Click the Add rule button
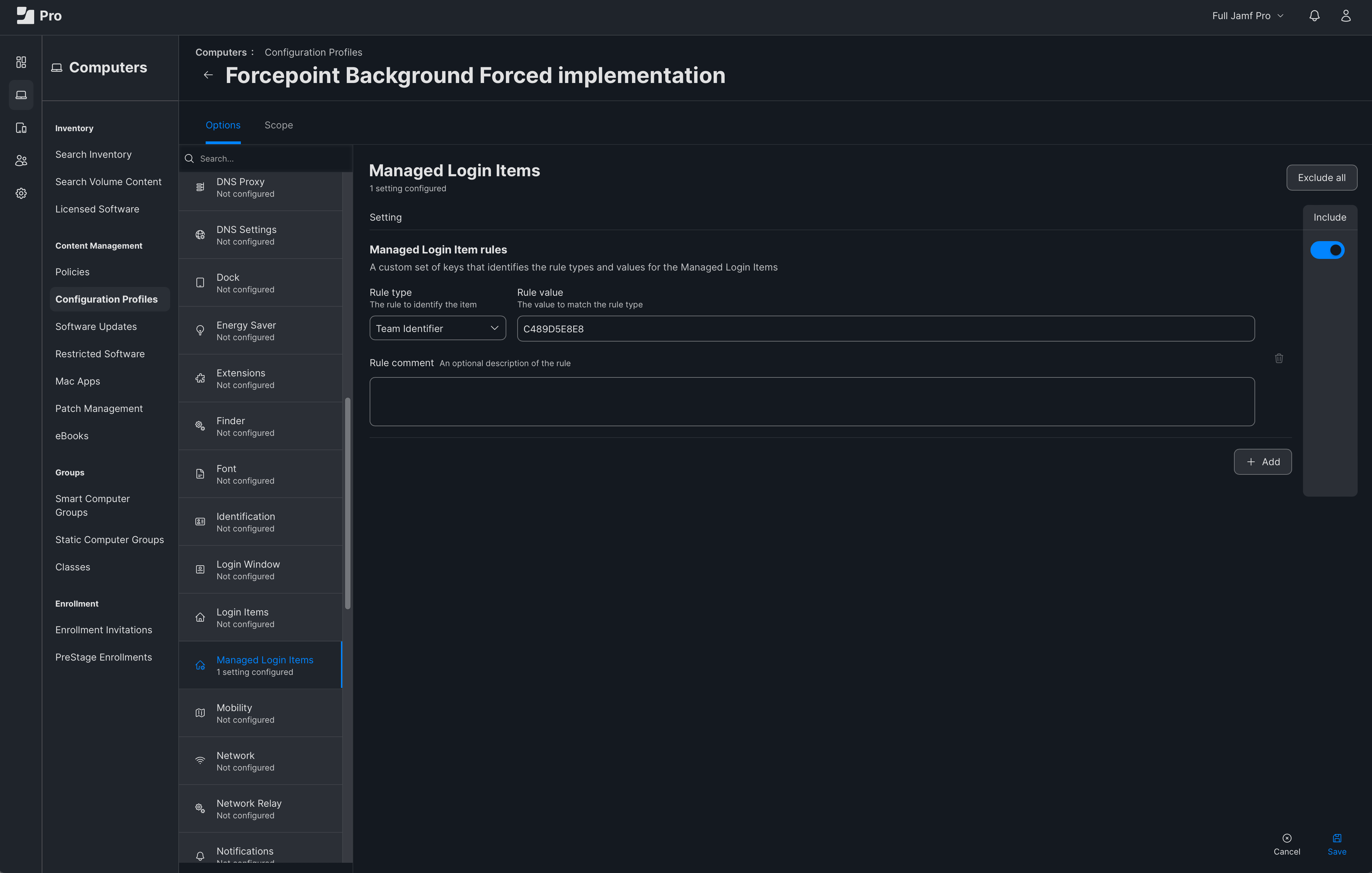 pyautogui.click(x=1262, y=462)
